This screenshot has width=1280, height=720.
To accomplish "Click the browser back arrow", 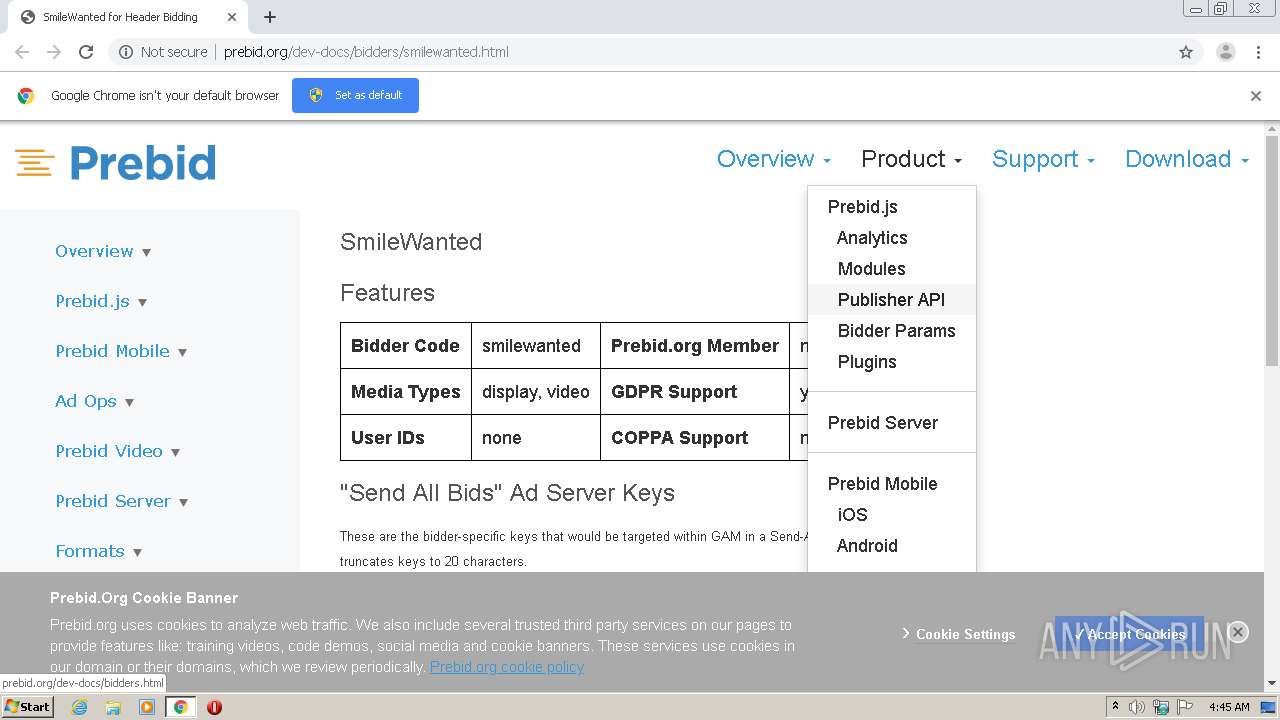I will pos(22,52).
